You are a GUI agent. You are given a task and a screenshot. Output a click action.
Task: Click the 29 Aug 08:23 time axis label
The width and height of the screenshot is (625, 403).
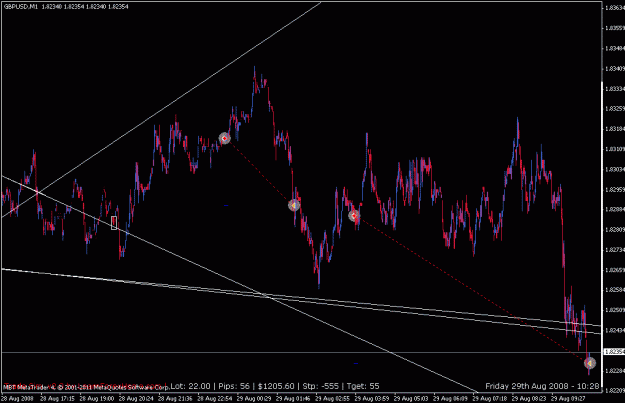529,398
